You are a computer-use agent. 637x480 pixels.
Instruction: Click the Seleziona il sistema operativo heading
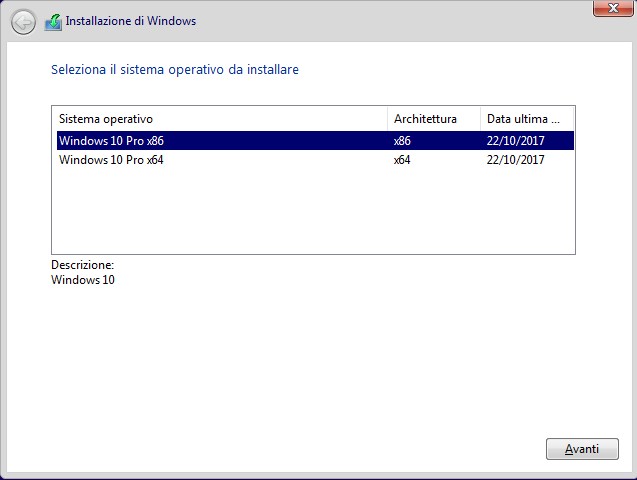[175, 69]
